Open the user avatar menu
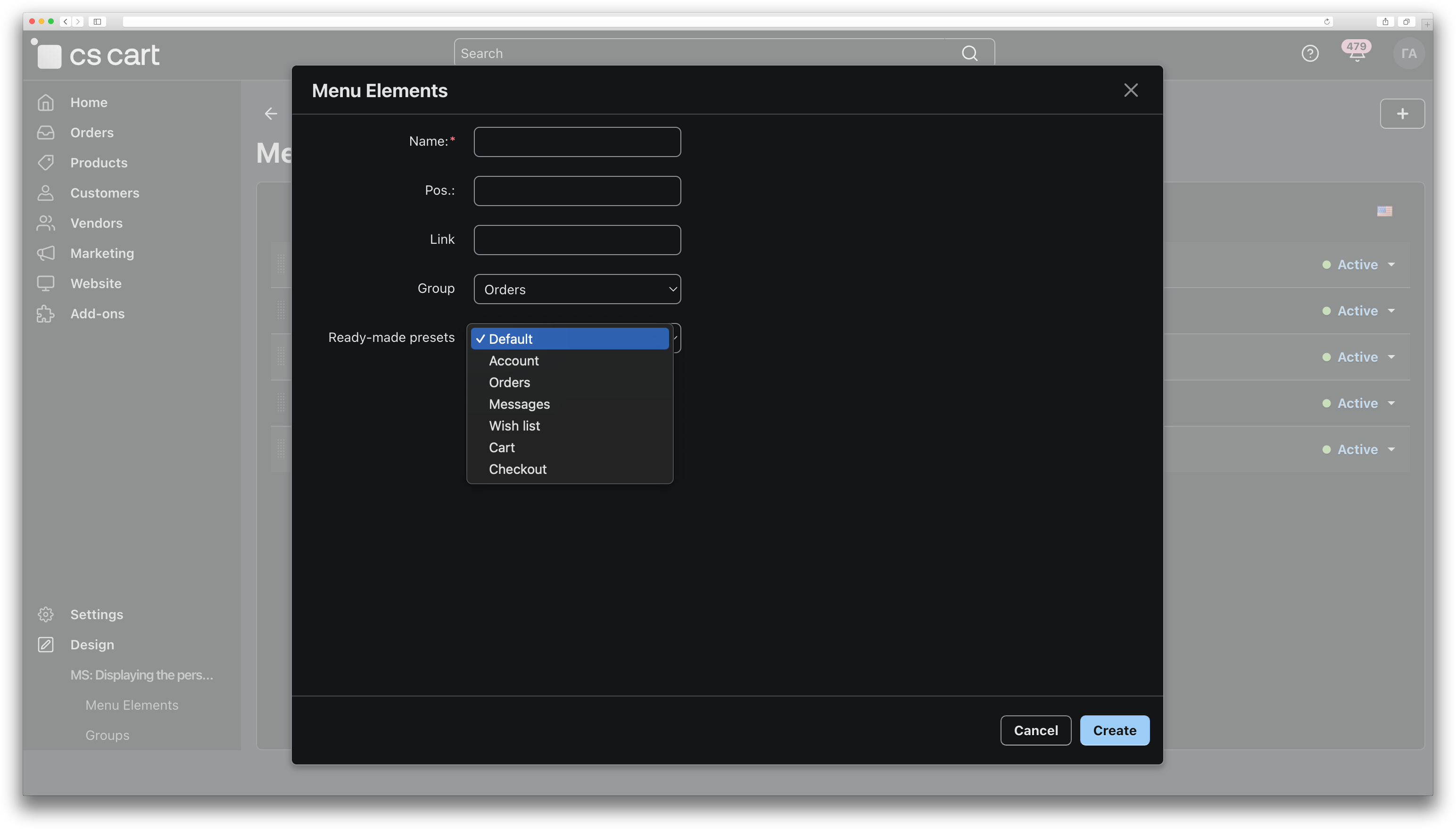This screenshot has width=1456, height=829. pos(1408,53)
